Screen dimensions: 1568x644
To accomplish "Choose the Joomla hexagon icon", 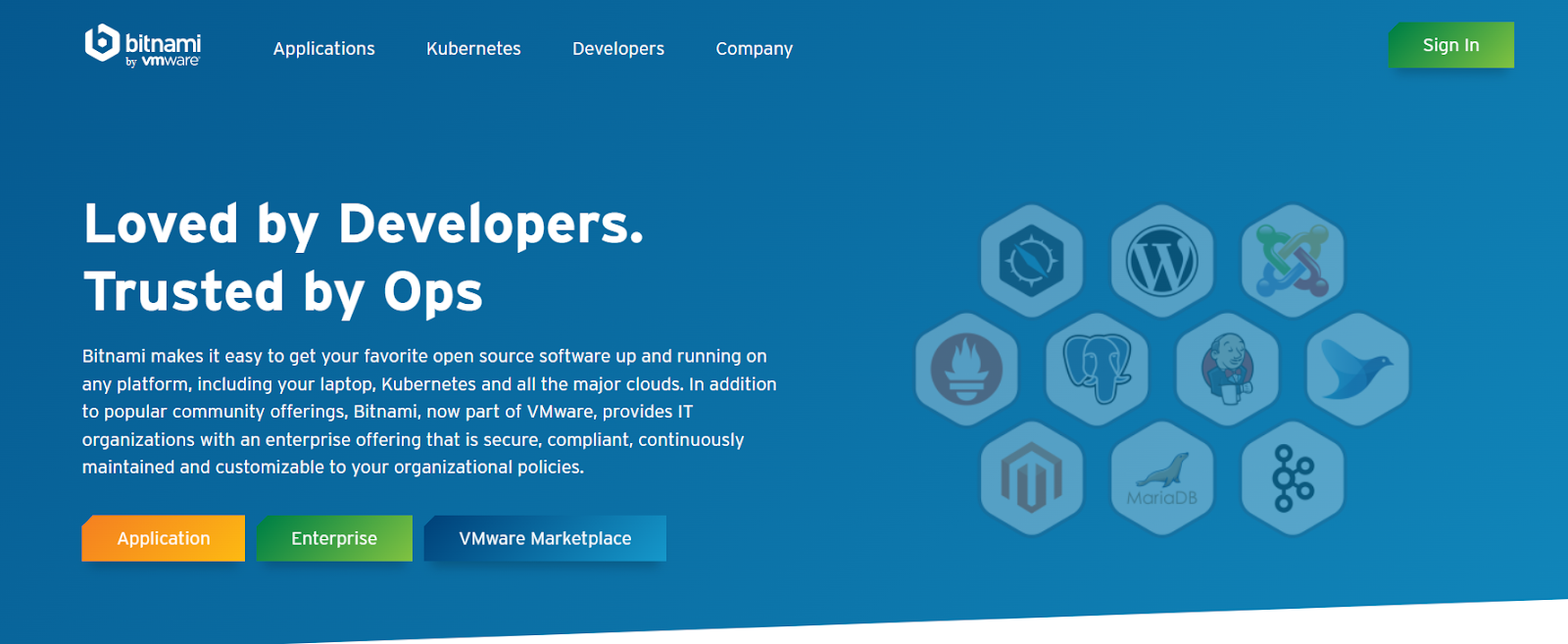I will 1293,261.
